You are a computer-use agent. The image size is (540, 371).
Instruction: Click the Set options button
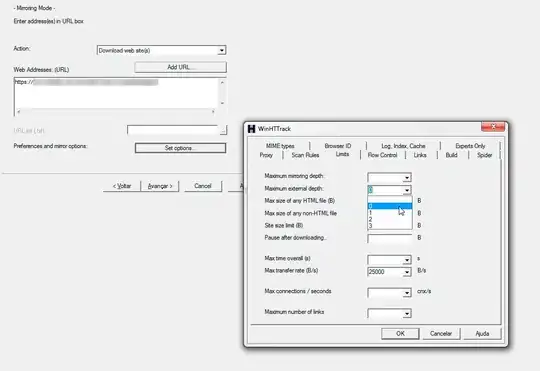pyautogui.click(x=180, y=148)
